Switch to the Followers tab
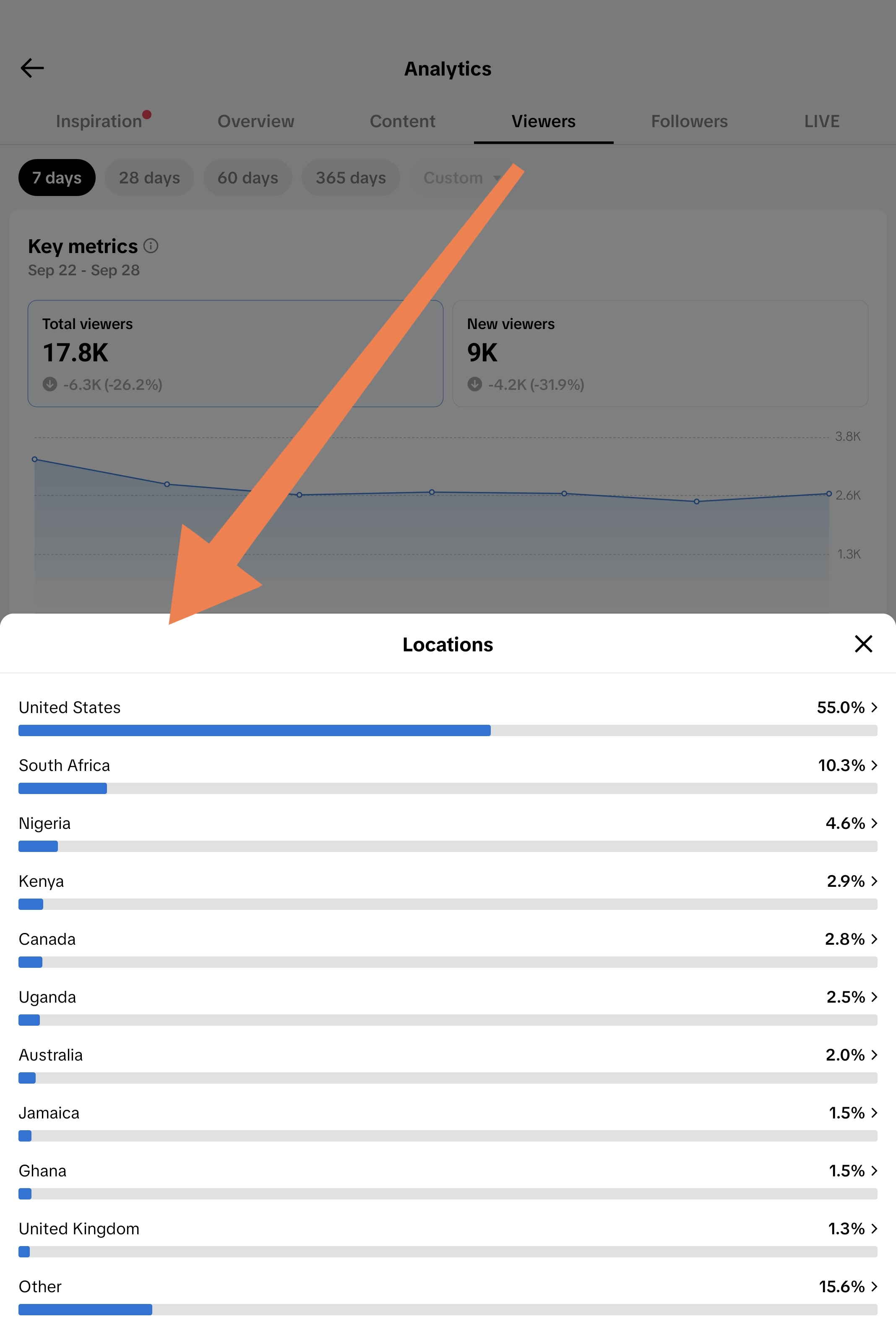The width and height of the screenshot is (896, 1343). click(x=689, y=121)
